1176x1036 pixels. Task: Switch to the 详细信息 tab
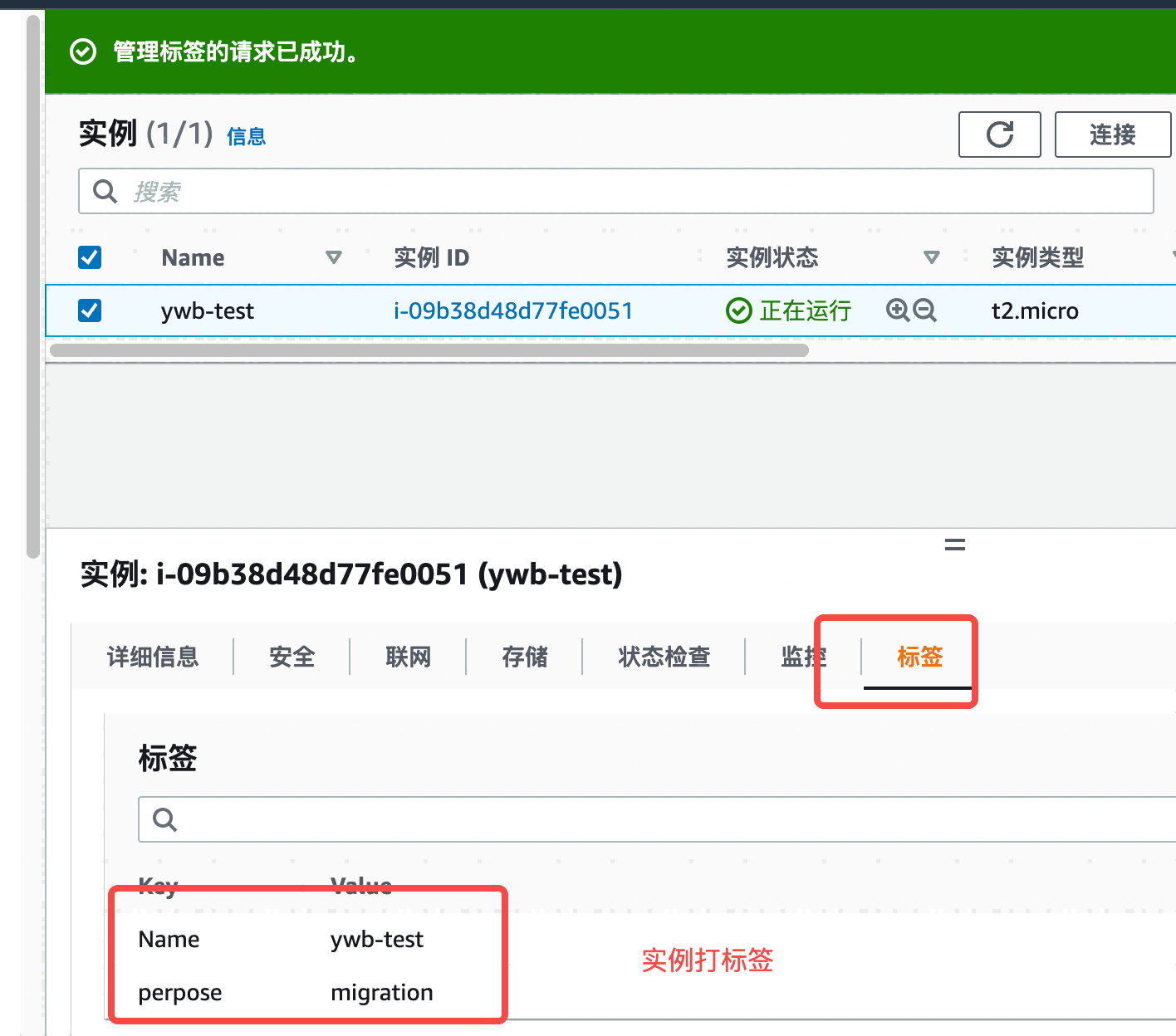[x=153, y=657]
